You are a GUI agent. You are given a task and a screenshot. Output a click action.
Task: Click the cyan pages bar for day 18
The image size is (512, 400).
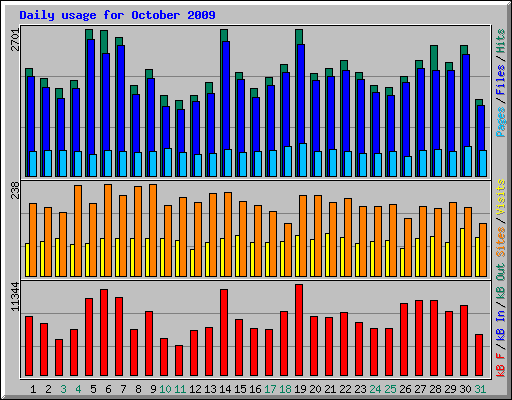click(x=288, y=161)
